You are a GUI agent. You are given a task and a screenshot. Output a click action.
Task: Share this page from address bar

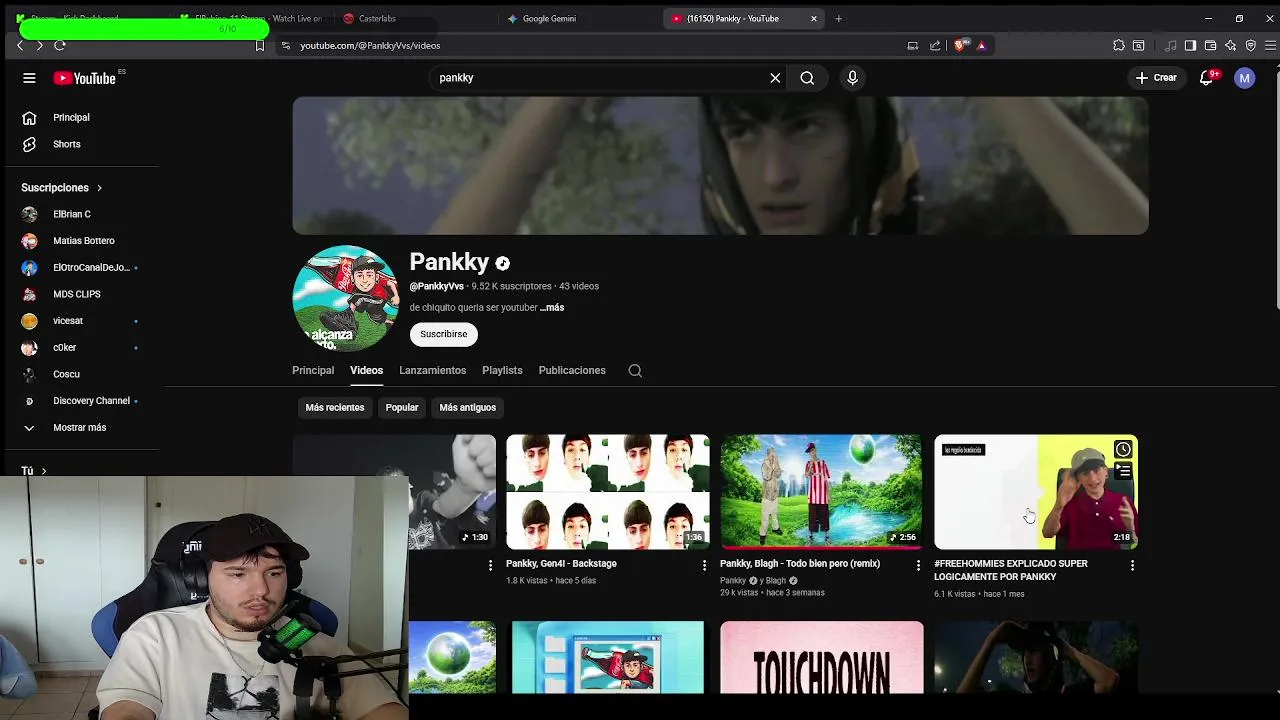click(935, 45)
